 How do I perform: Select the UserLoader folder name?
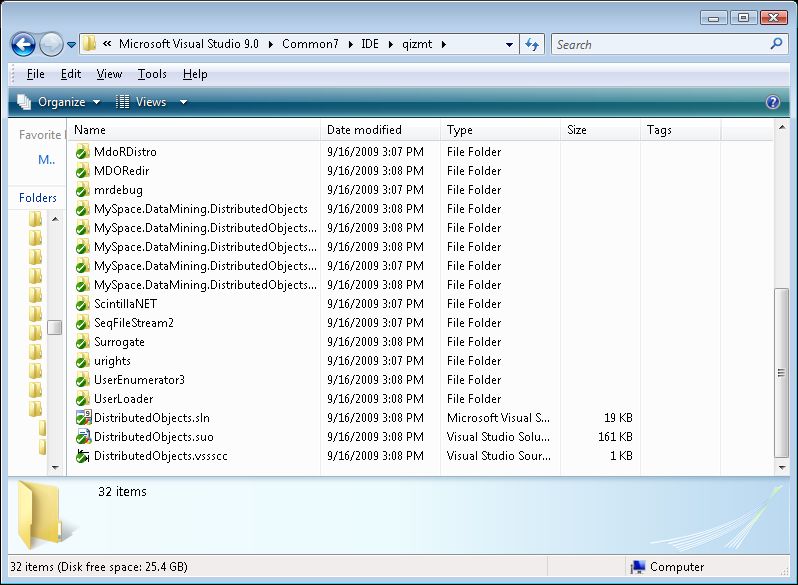point(124,399)
